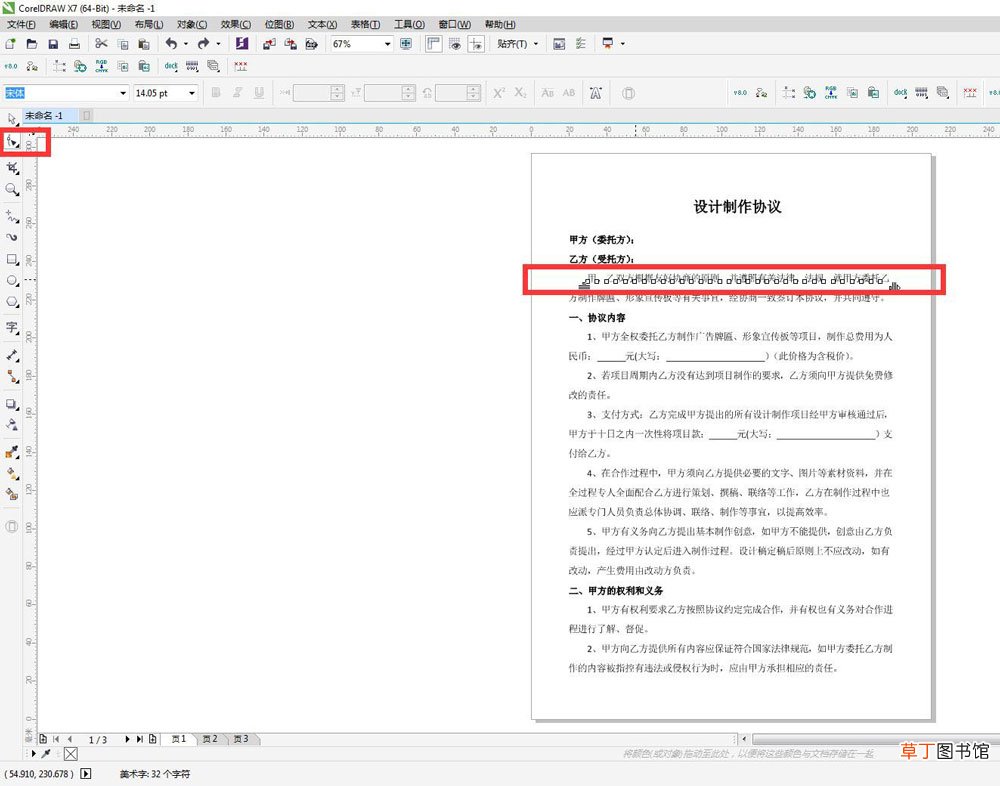1000x786 pixels.
Task: Open the 视图(V) menu
Action: coord(106,24)
